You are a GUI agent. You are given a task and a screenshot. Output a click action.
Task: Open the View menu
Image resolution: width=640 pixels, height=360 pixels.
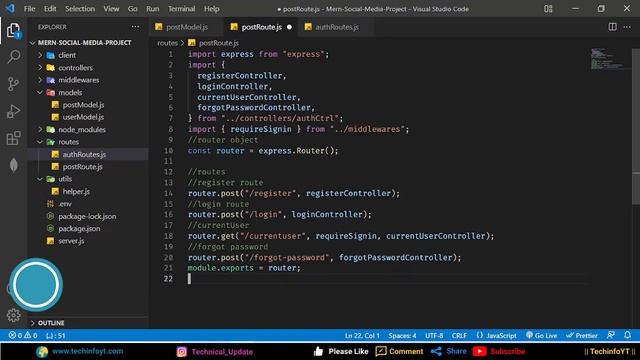pyautogui.click(x=111, y=9)
